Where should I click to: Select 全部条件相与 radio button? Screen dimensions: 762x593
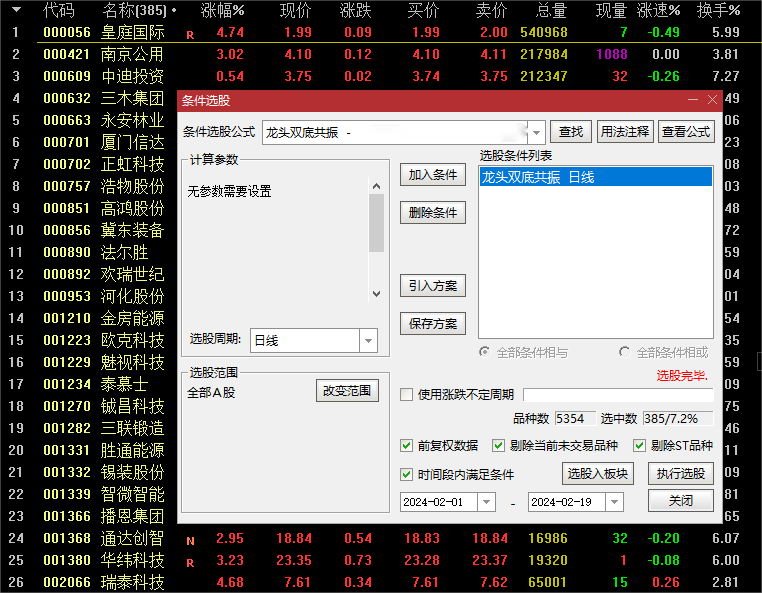pyautogui.click(x=484, y=352)
